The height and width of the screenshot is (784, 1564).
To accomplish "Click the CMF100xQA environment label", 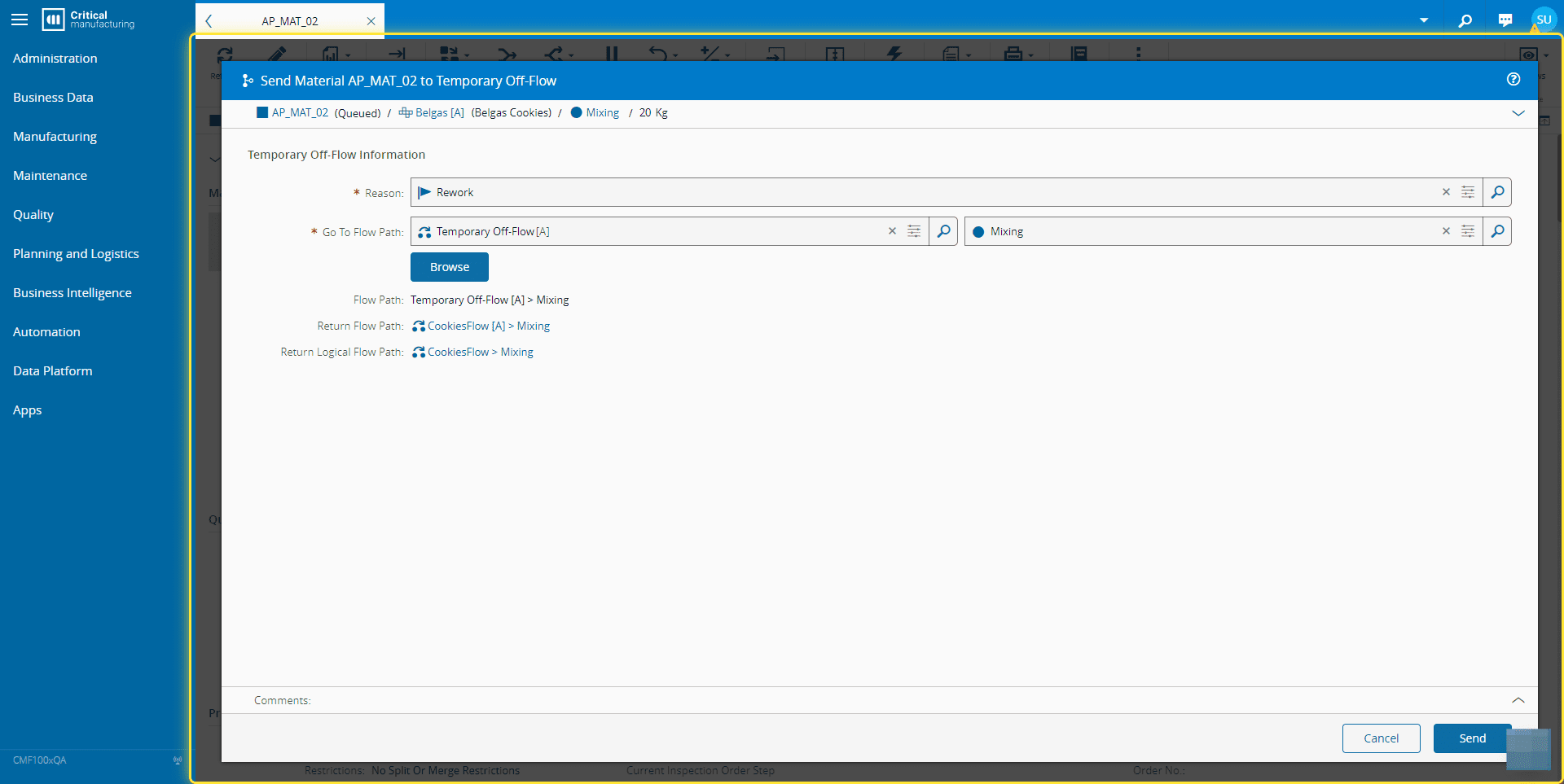I will coord(40,760).
